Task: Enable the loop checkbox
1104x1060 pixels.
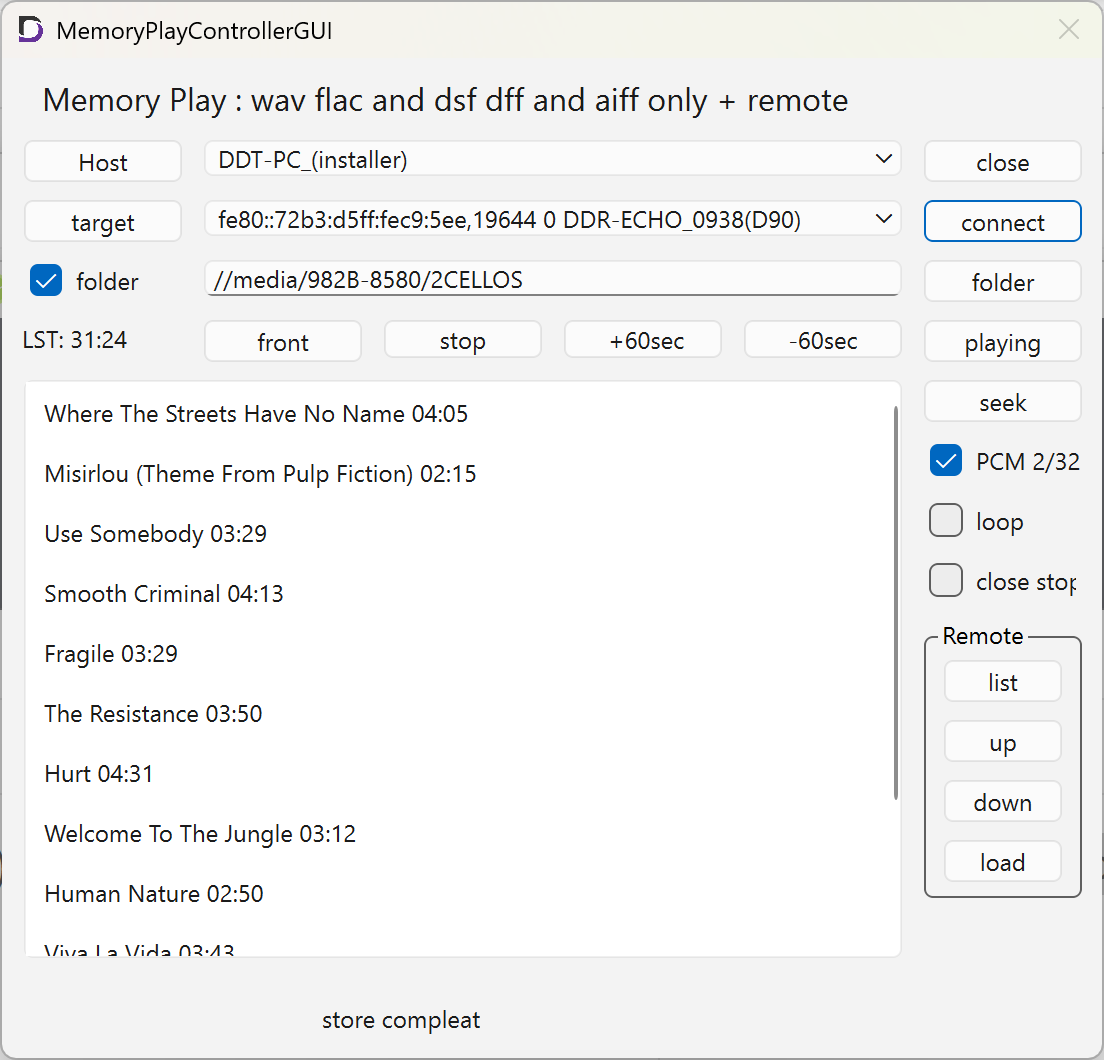Action: coord(946,521)
